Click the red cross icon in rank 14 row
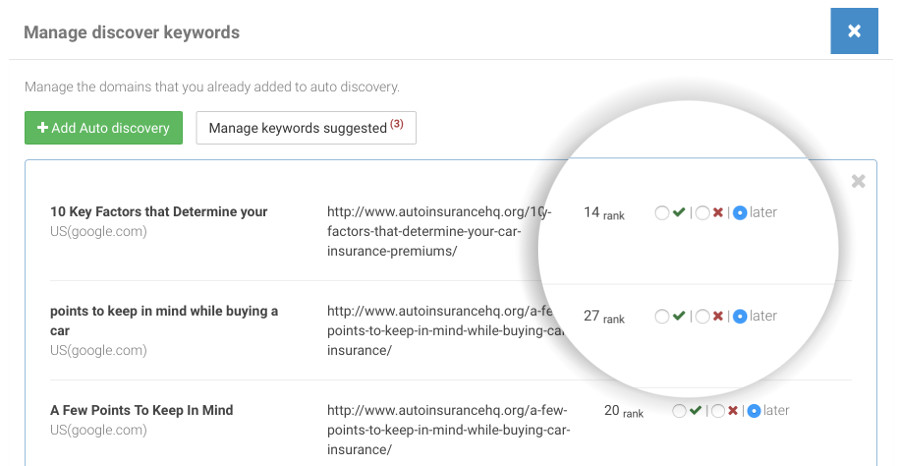 (x=718, y=213)
